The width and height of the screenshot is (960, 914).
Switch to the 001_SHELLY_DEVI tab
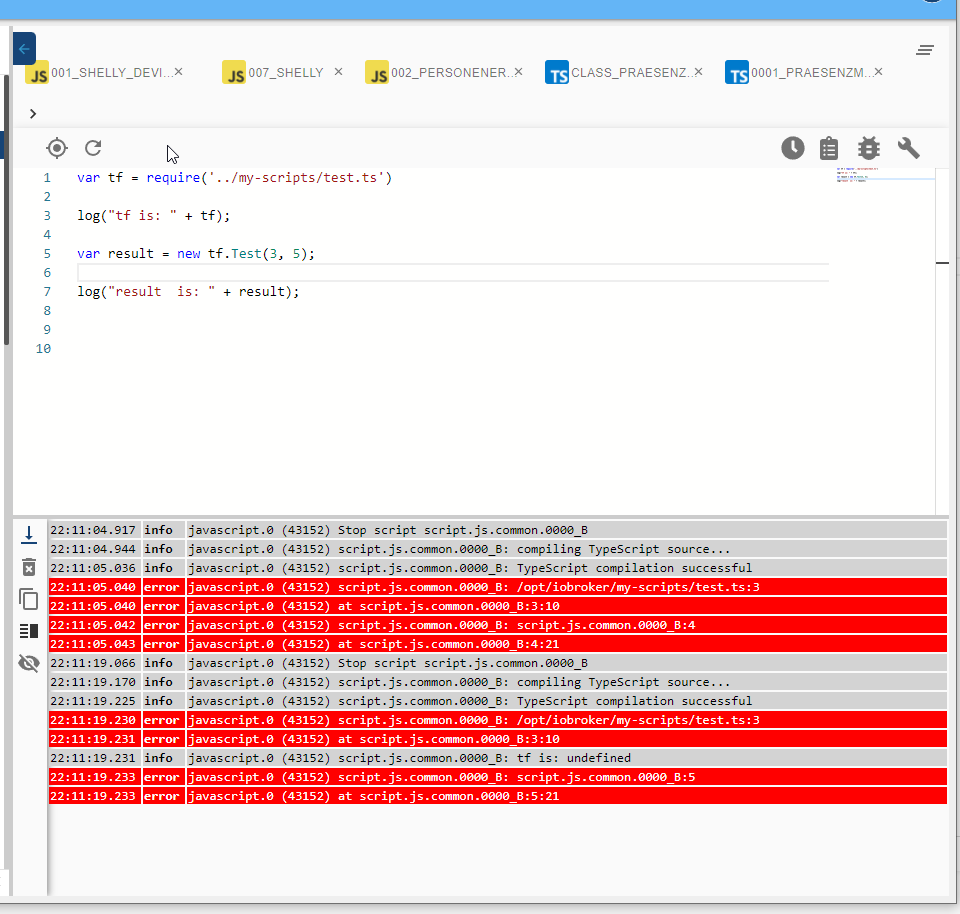111,73
